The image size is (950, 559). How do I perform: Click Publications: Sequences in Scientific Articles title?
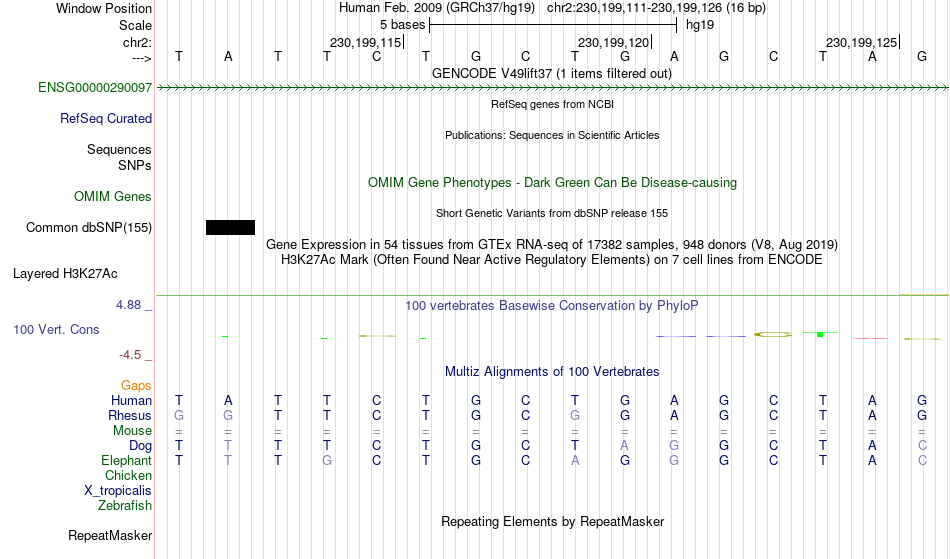(552, 136)
